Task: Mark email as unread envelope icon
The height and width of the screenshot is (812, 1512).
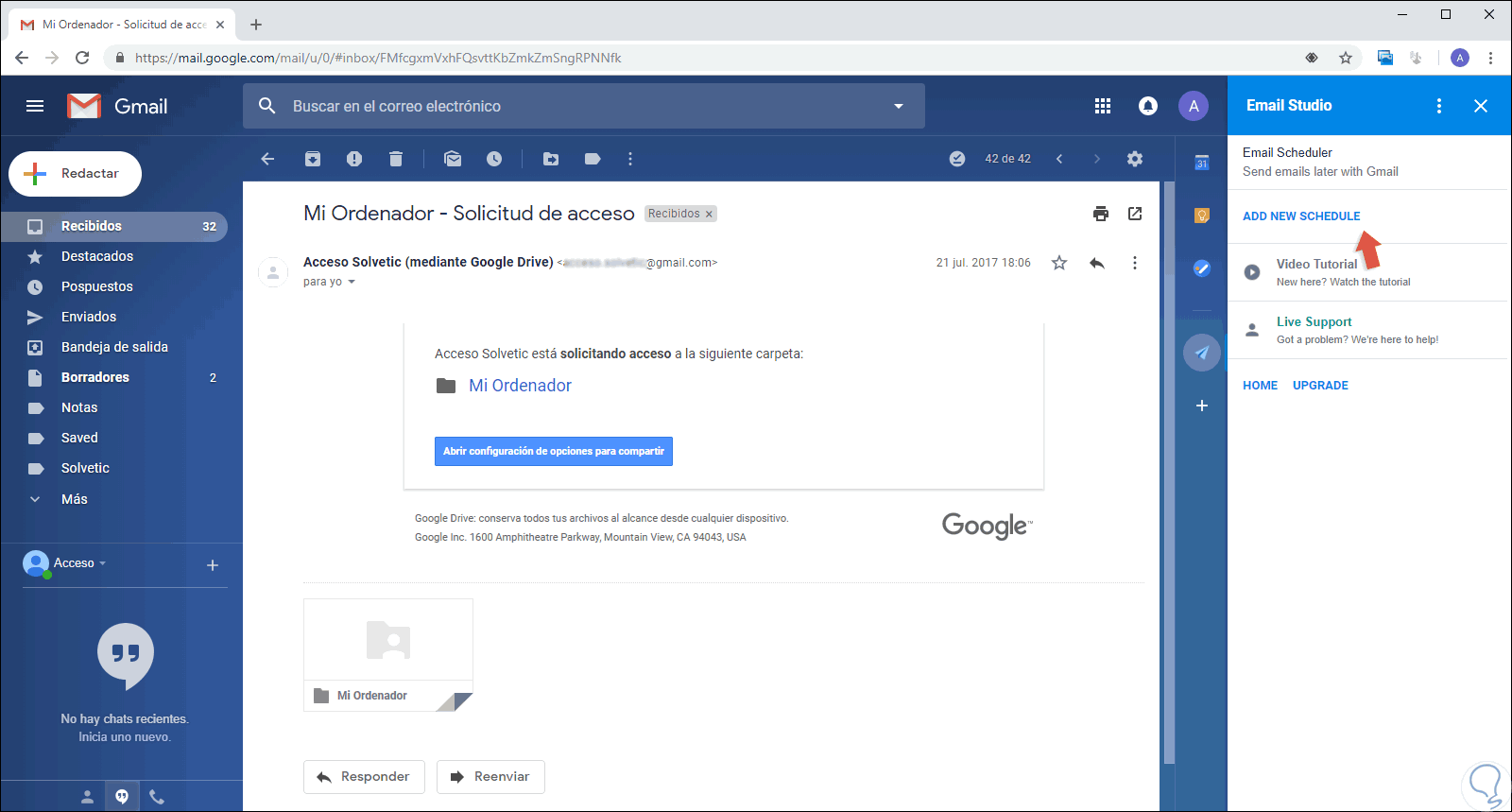Action: pos(453,159)
